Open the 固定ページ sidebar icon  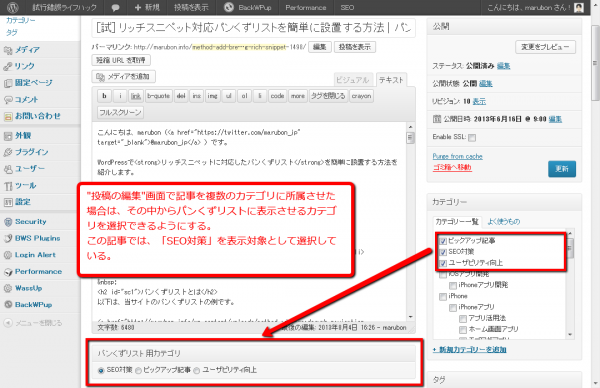click(x=8, y=83)
